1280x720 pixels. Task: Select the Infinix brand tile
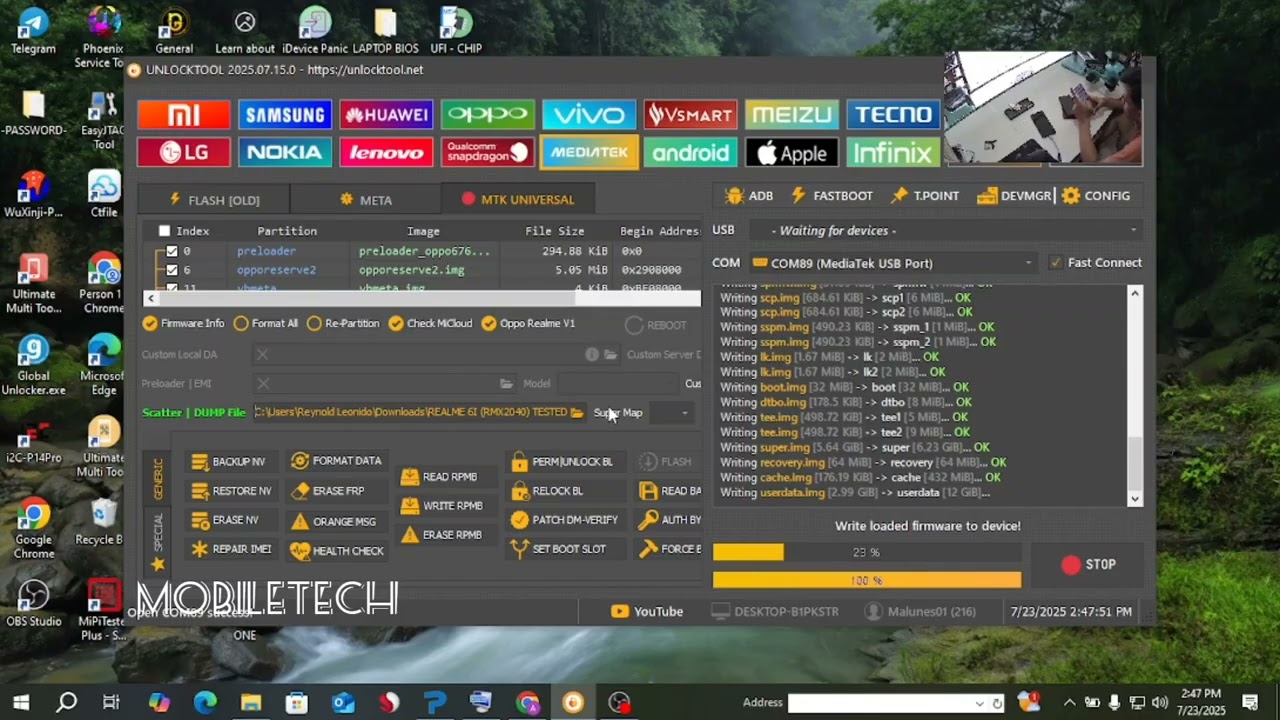[x=893, y=152]
